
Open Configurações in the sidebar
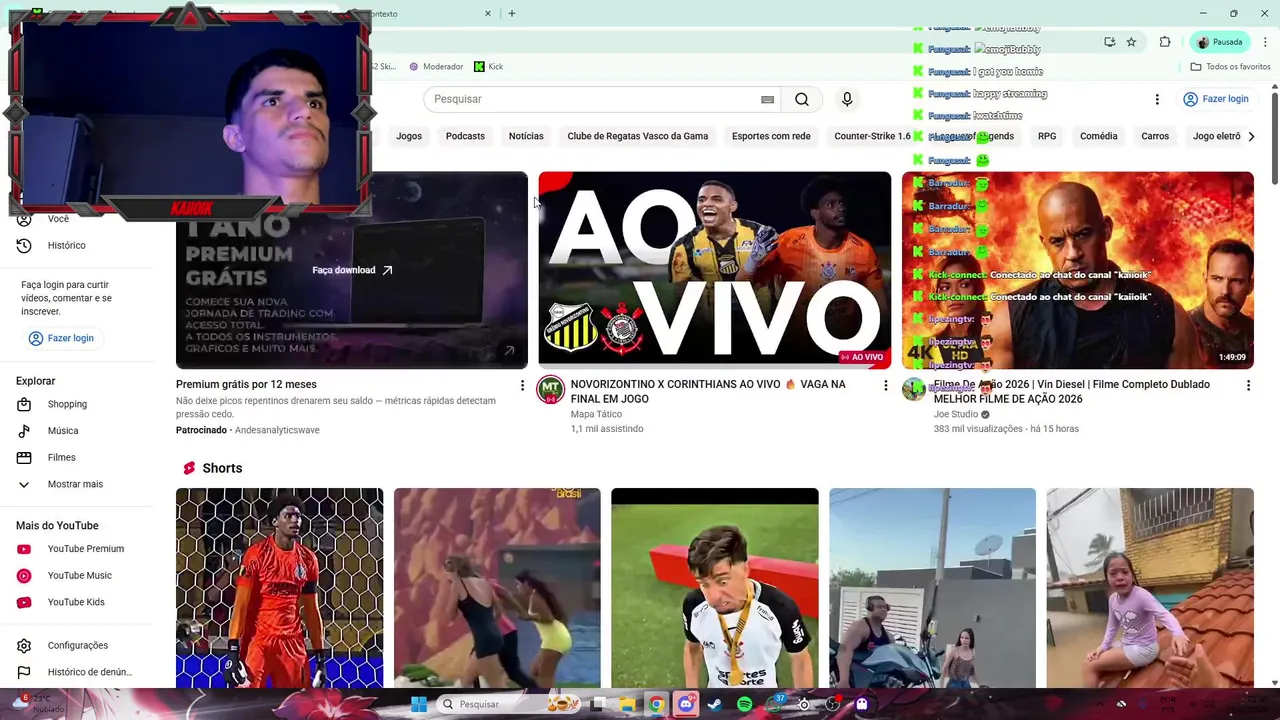click(x=77, y=646)
